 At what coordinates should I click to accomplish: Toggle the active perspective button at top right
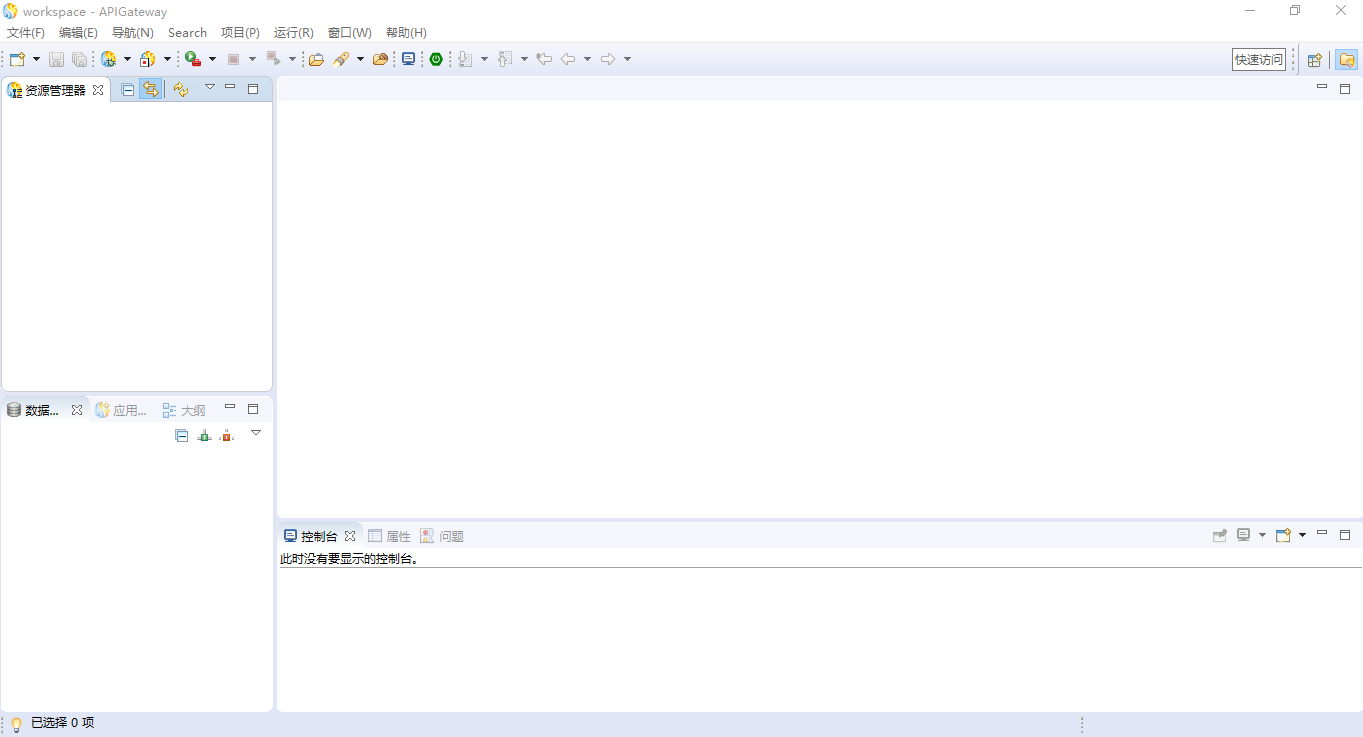tap(1346, 59)
